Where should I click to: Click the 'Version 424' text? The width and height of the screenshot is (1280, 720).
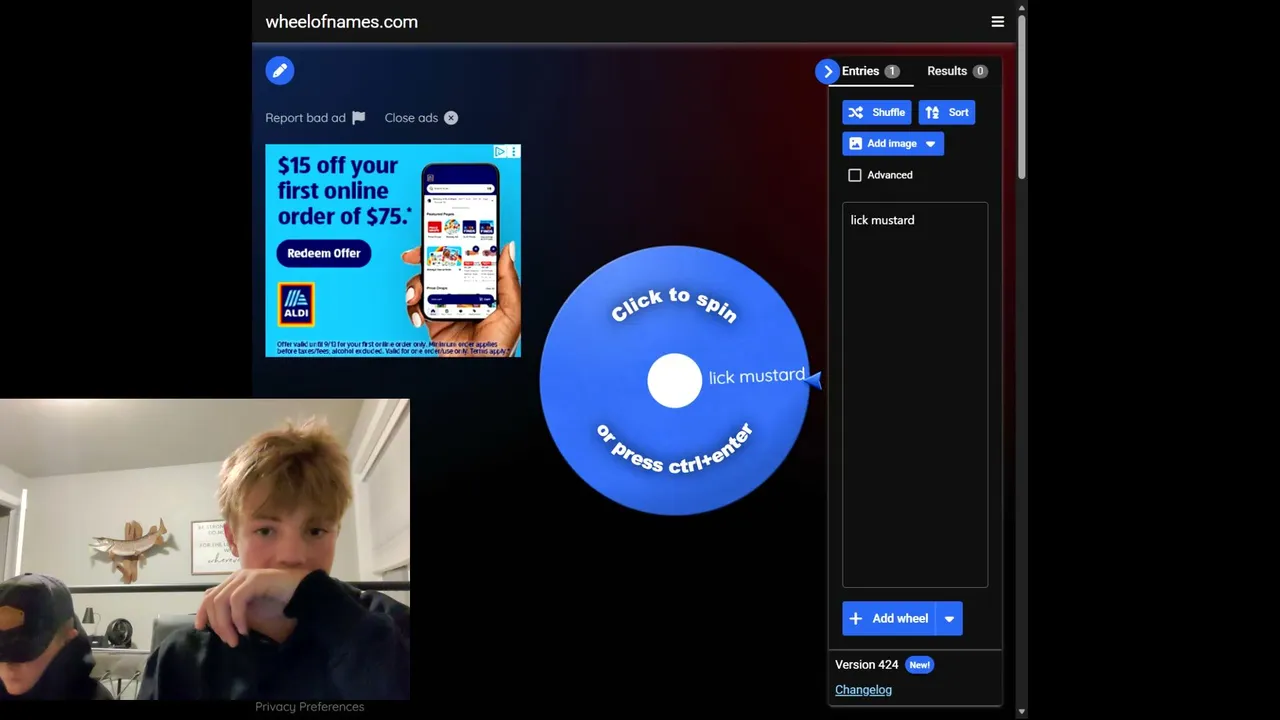tap(867, 665)
